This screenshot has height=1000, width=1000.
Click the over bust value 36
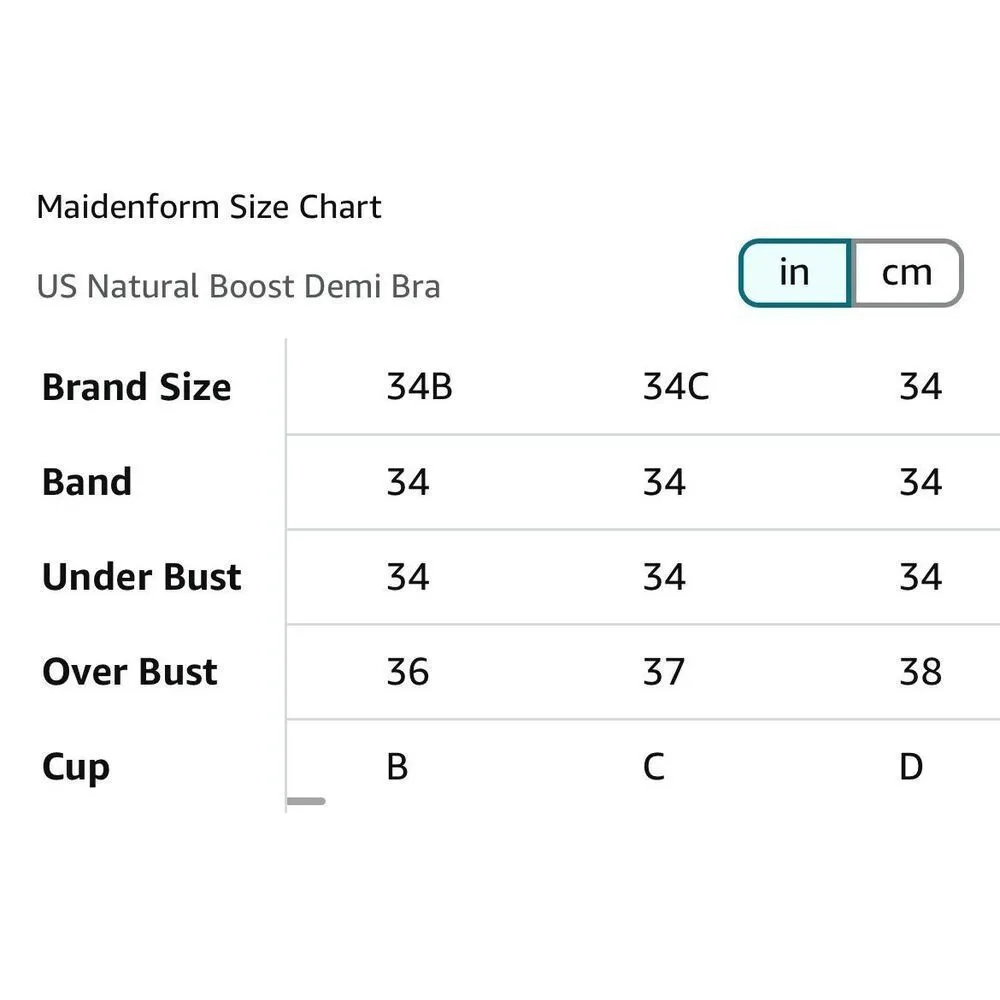408,672
